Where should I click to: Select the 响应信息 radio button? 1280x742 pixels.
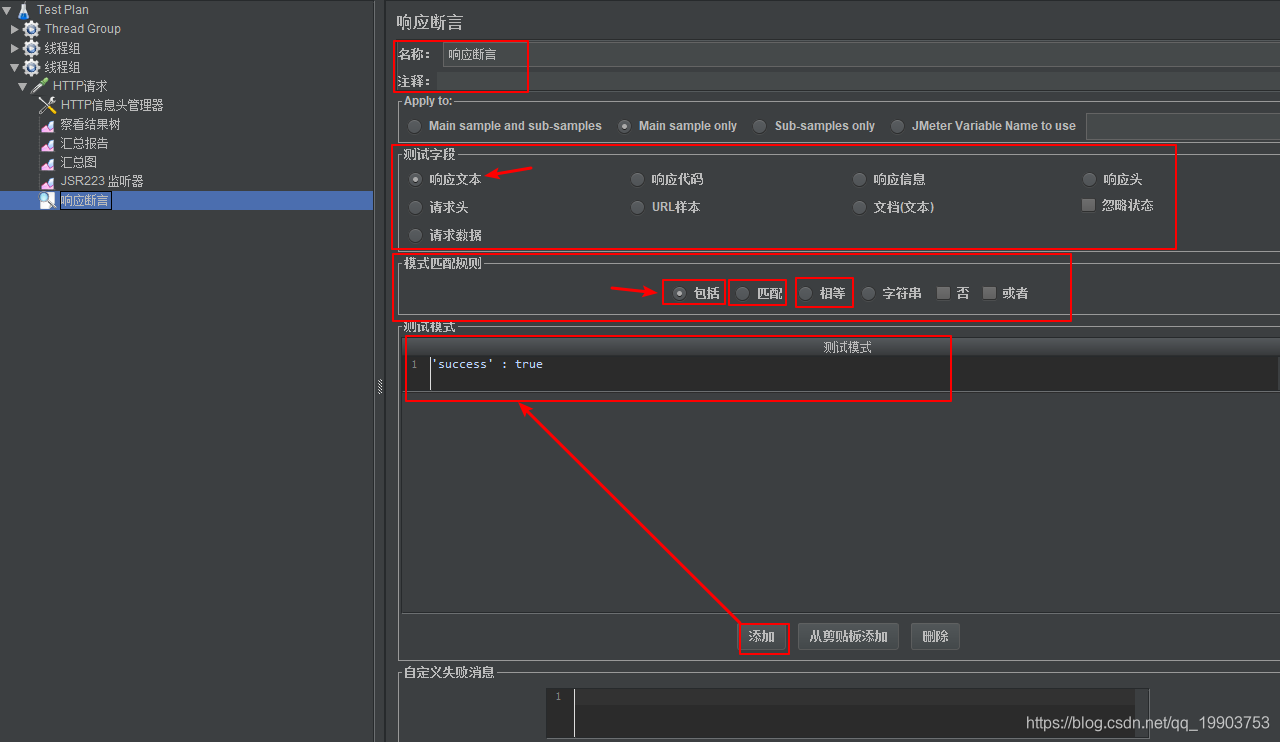pyautogui.click(x=859, y=179)
